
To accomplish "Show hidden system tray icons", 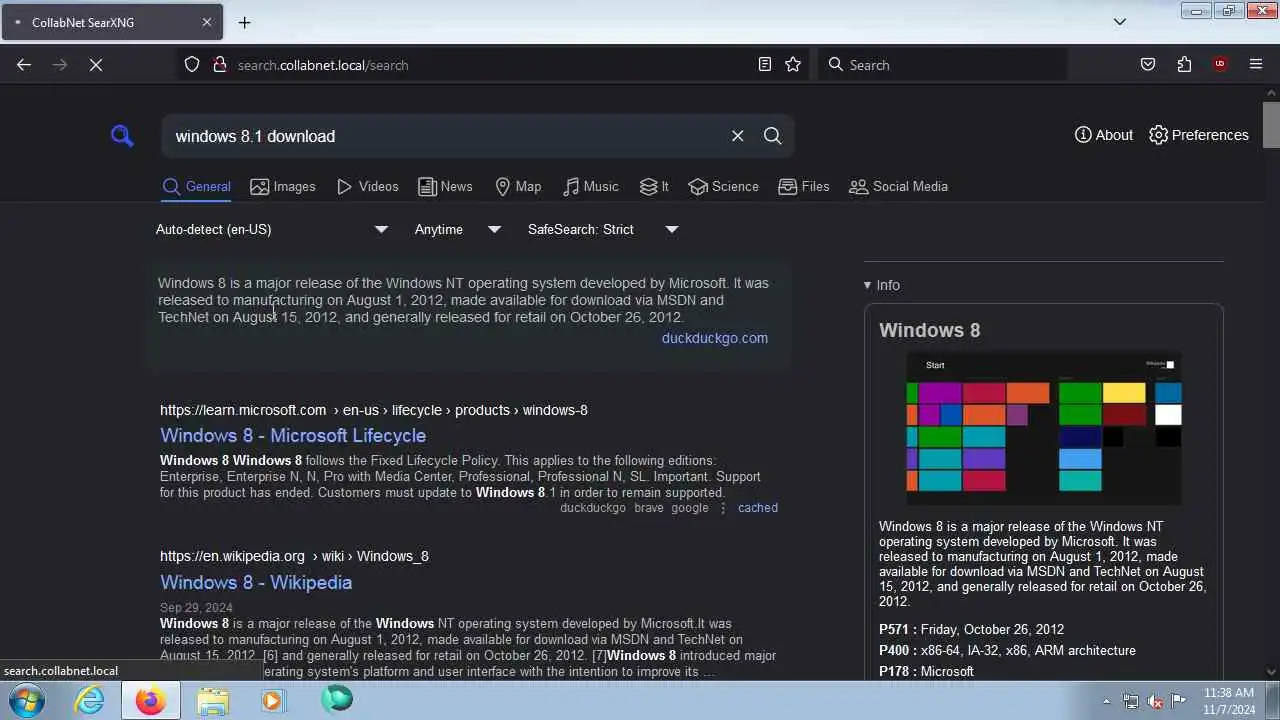I will (x=1106, y=701).
